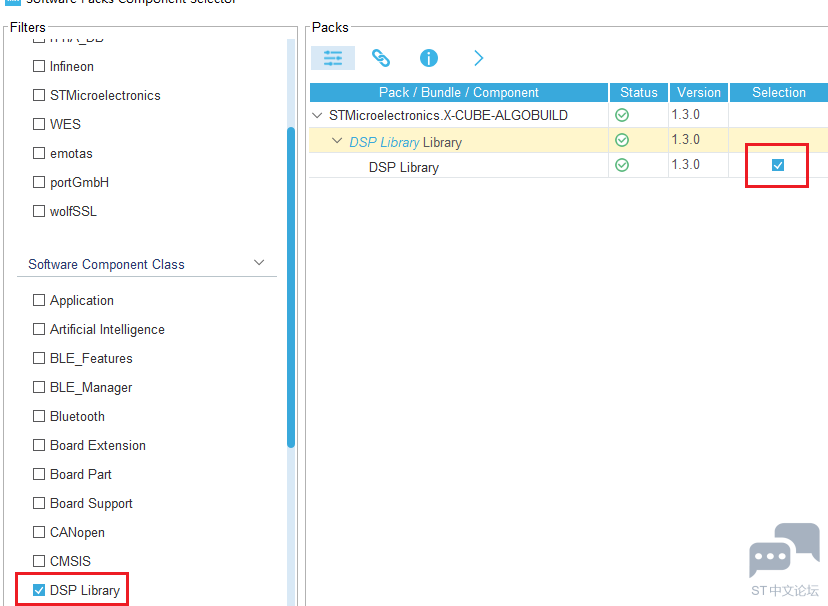Check the Board Support filter
Screen dimensions: 828x606
(x=39, y=503)
